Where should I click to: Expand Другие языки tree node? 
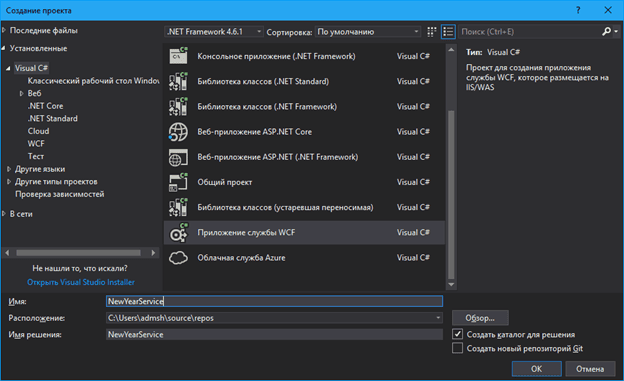pyautogui.click(x=9, y=169)
